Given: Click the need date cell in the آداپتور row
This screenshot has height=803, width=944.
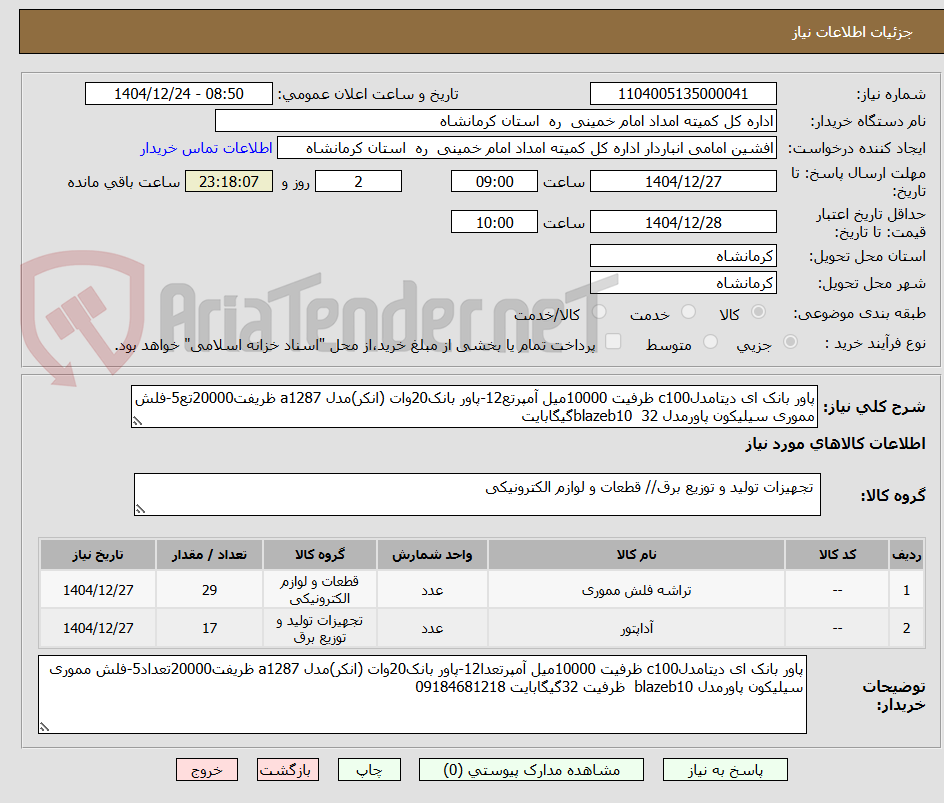Looking at the screenshot, I should coord(98,628).
